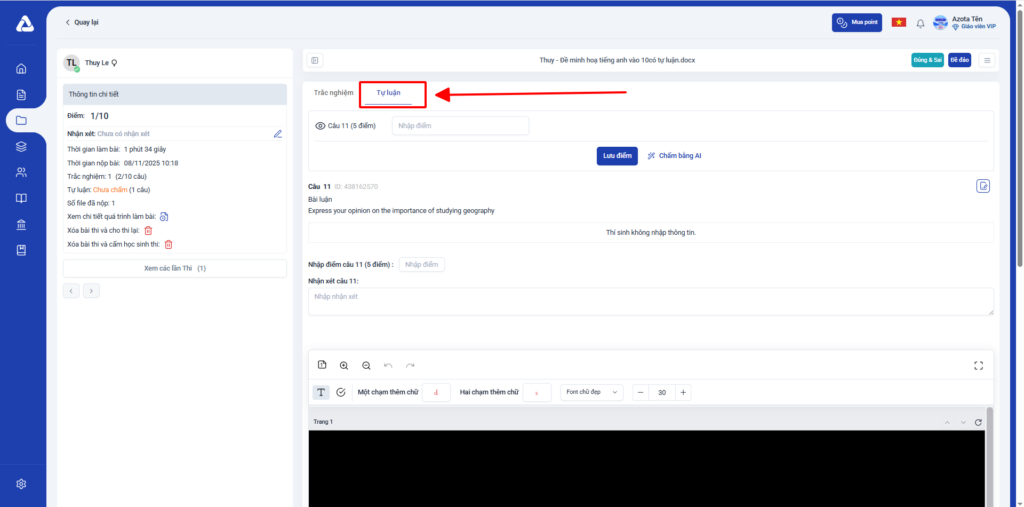Click the zoom out magnifier icon
Screen dimensions: 1024x507
coord(366,366)
